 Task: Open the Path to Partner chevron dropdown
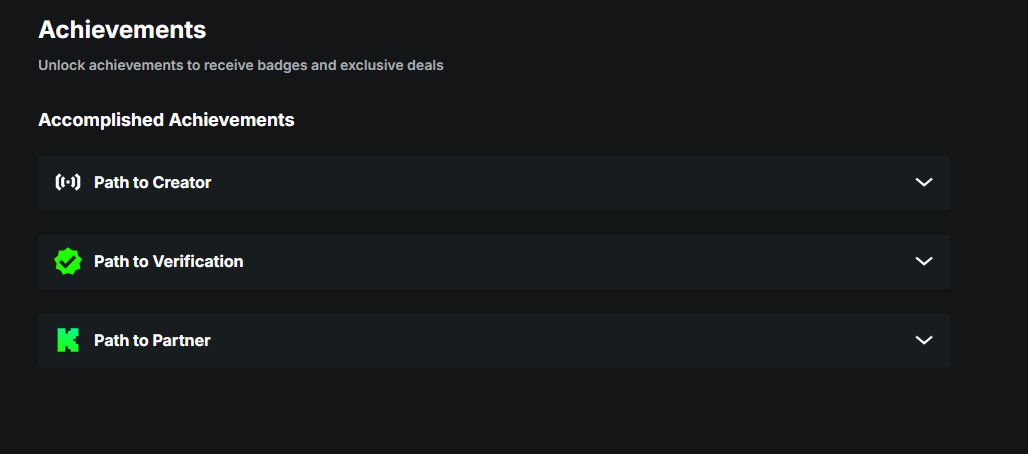pos(924,340)
